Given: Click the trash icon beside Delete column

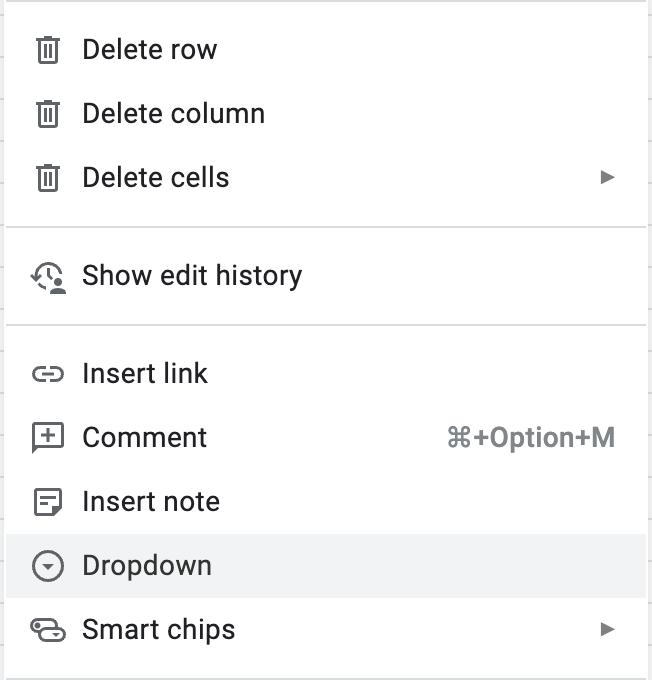Looking at the screenshot, I should (48, 114).
